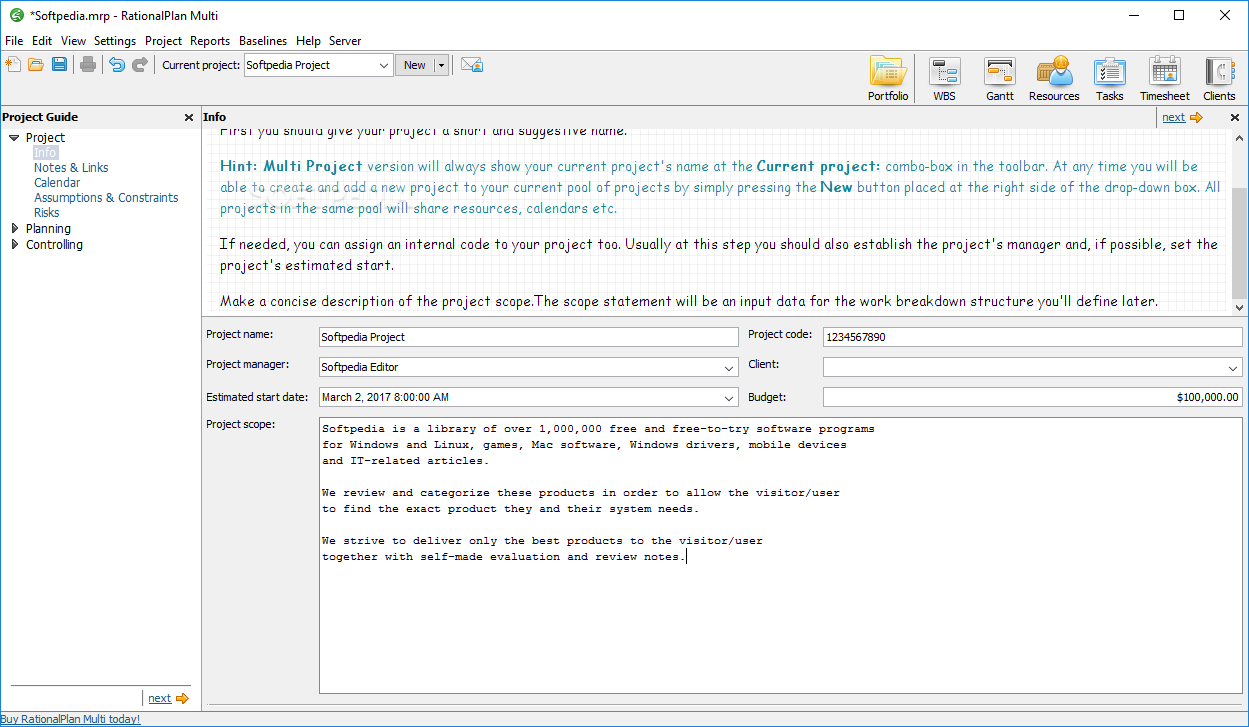Save the project with the floppy icon
This screenshot has height=727, width=1249.
59,65
